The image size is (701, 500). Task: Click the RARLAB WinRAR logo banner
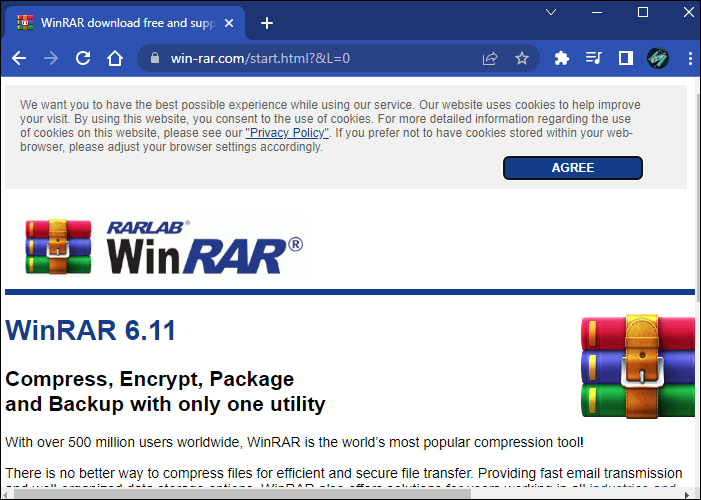165,247
